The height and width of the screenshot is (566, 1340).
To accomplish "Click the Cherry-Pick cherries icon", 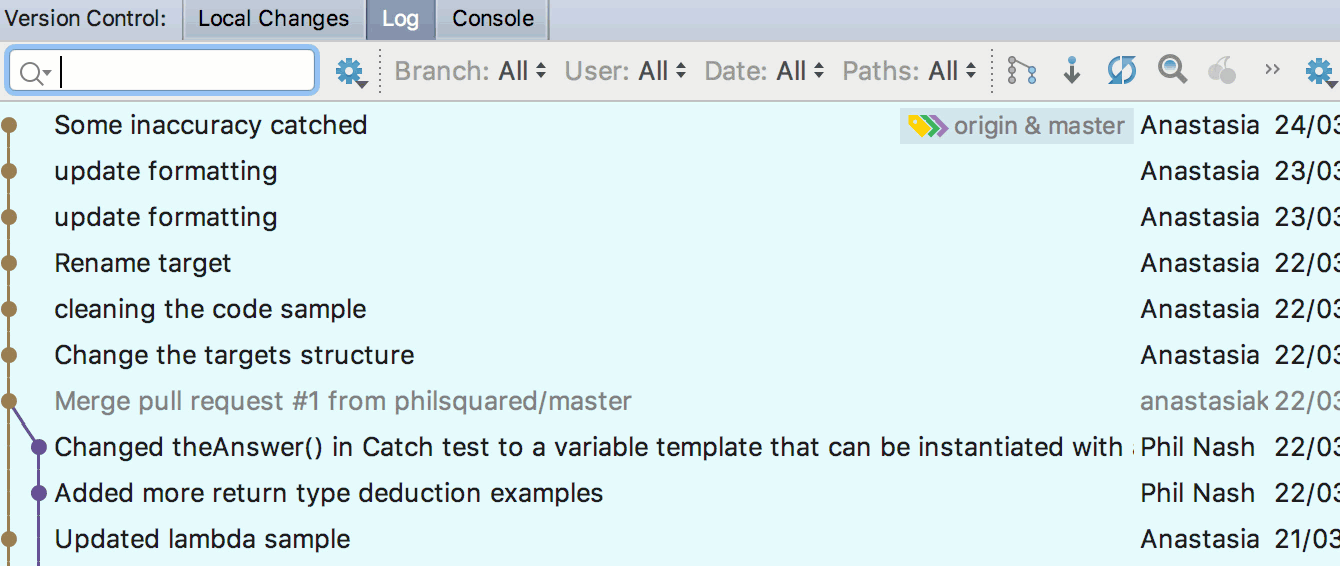I will 1221,70.
